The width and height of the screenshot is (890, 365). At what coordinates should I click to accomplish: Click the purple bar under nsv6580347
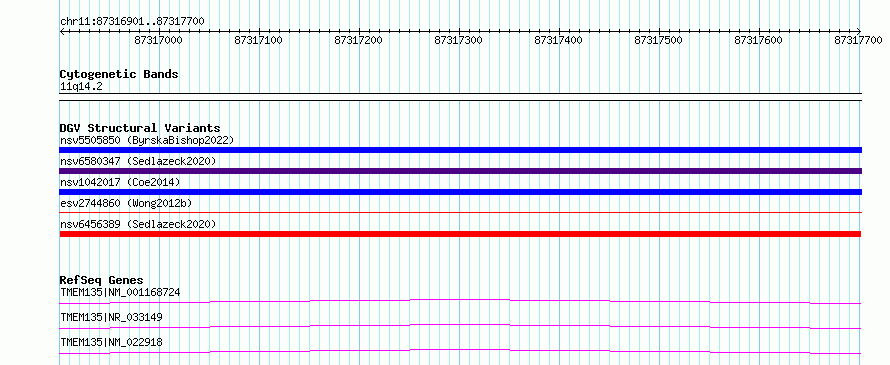tap(460, 171)
